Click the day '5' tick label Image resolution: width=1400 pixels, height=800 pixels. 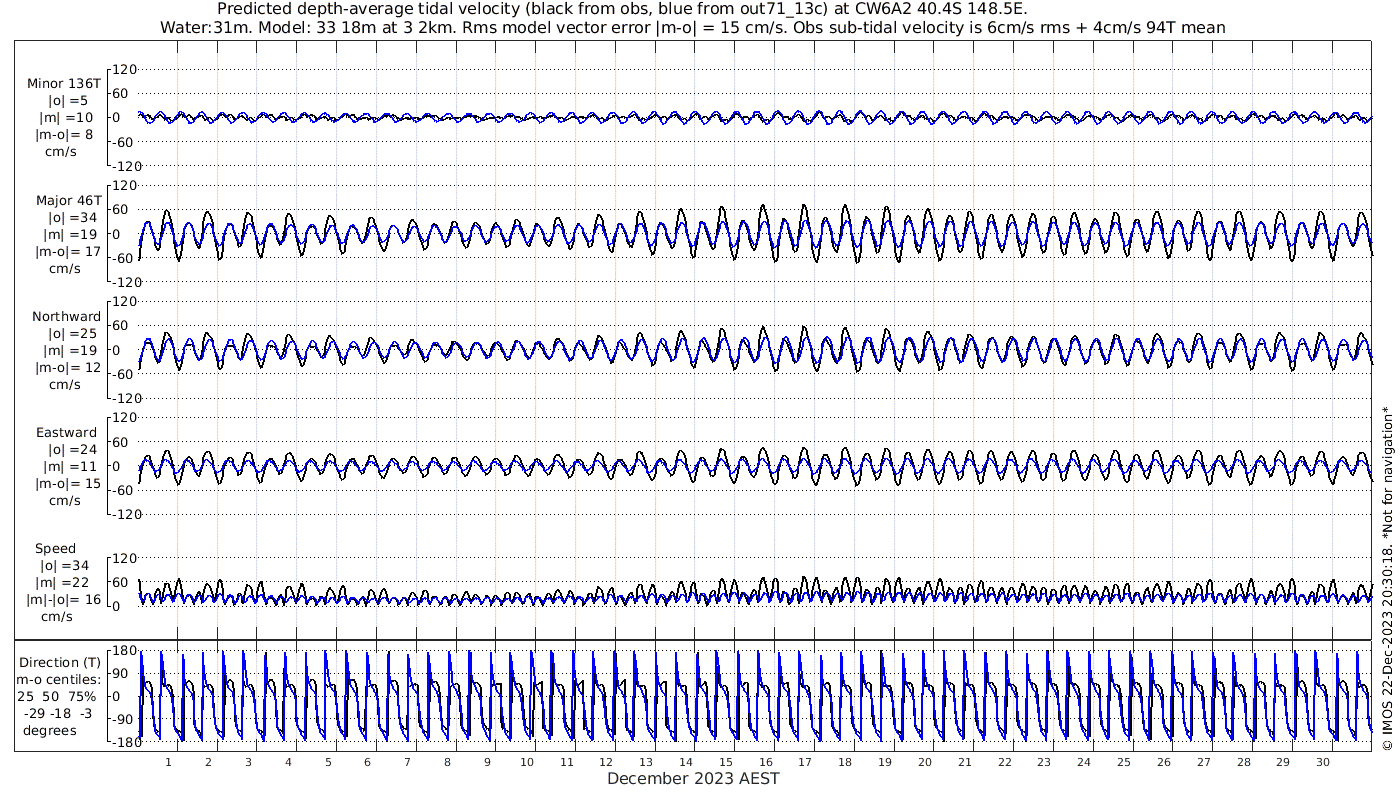click(328, 762)
